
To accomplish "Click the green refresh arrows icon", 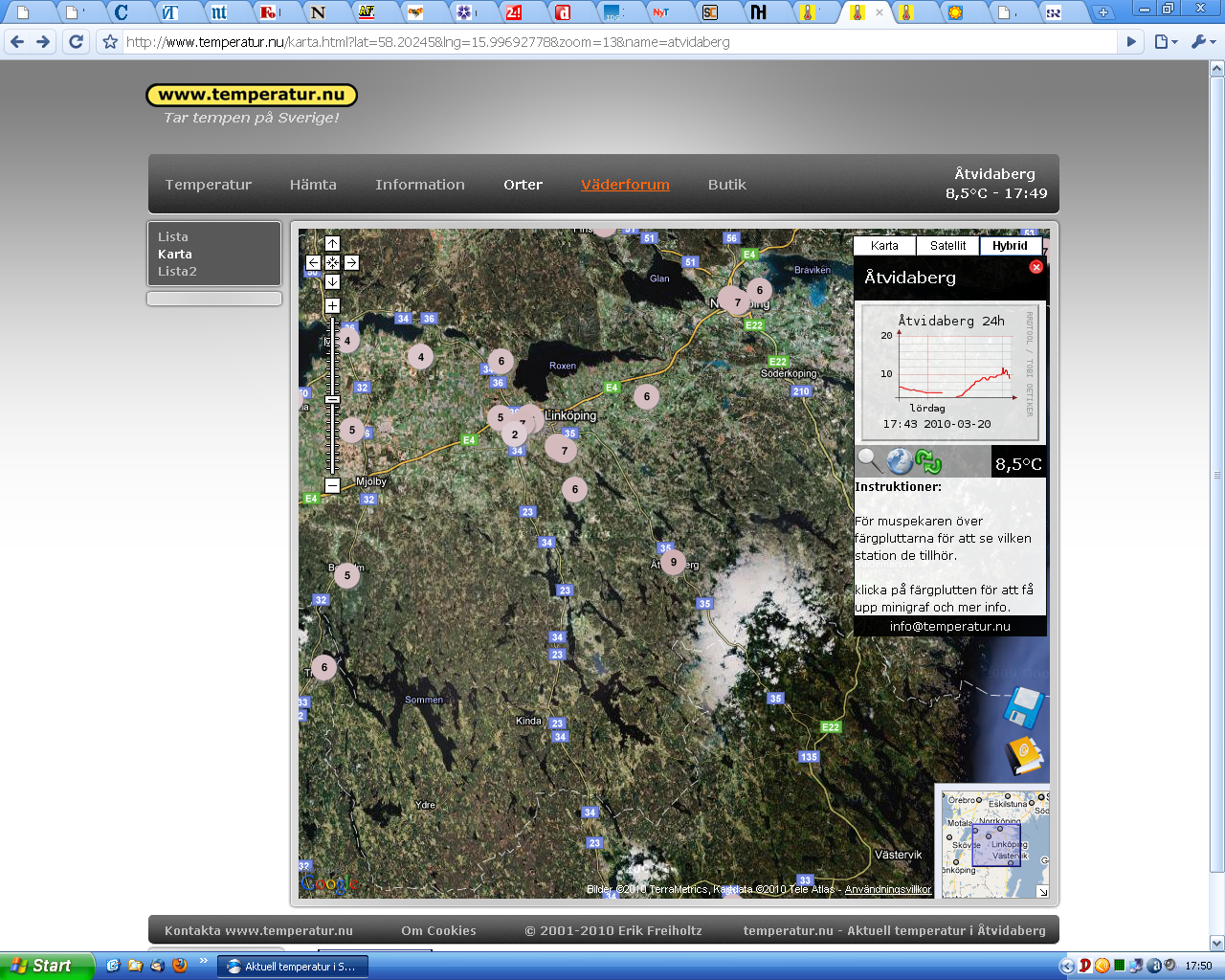I will click(928, 462).
